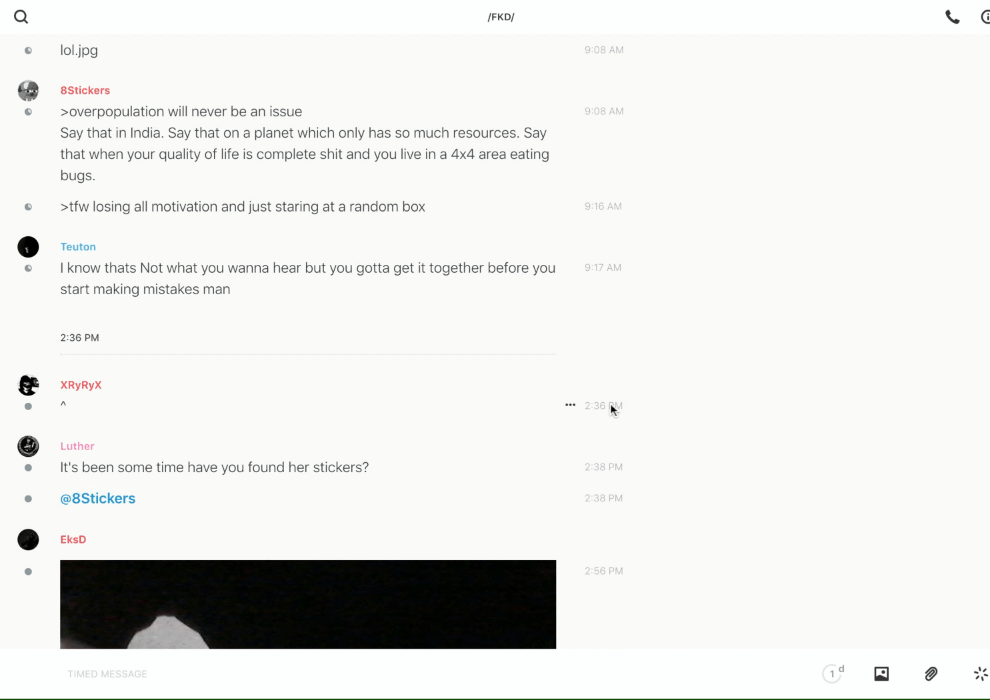Click the EksD sender name
The image size is (990, 700).
(x=73, y=540)
